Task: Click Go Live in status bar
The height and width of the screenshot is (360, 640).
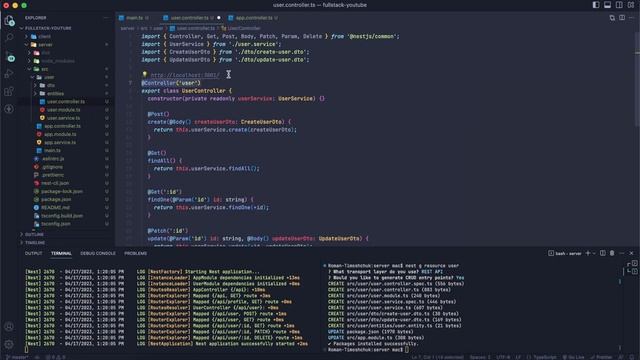Action: (x=574, y=357)
